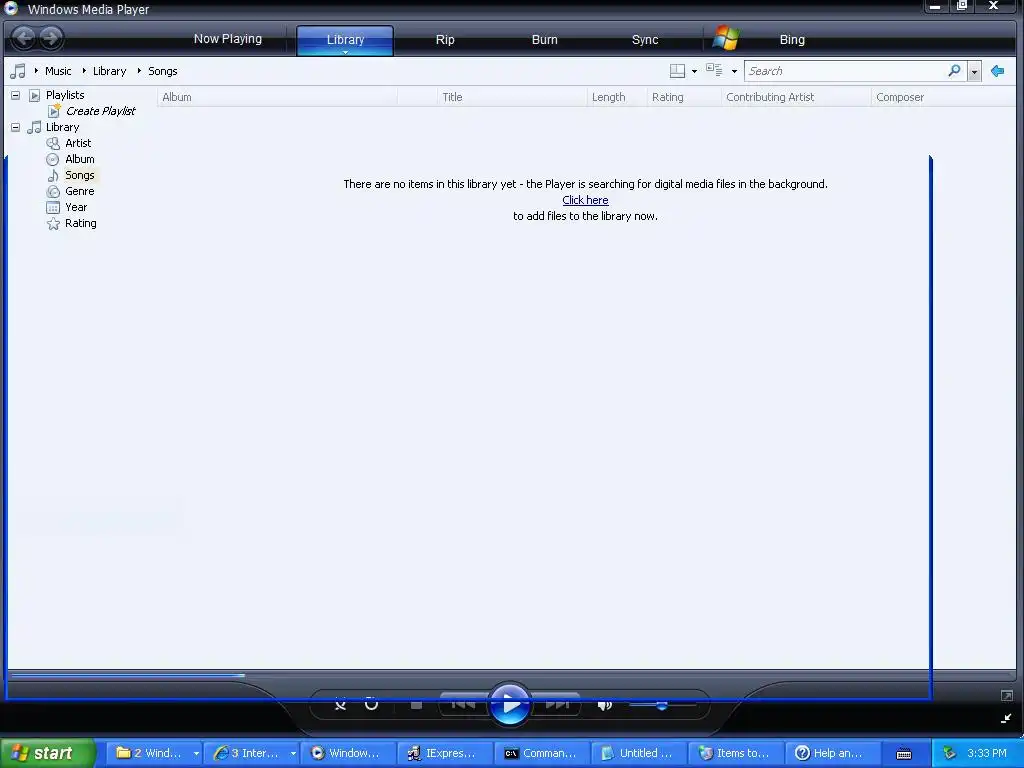Click Create Playlist
This screenshot has height=768, width=1024.
coord(101,111)
